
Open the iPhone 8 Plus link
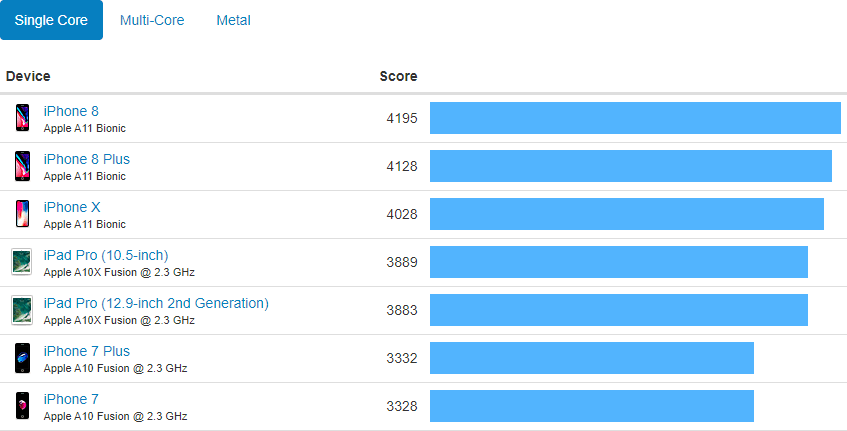(x=87, y=159)
